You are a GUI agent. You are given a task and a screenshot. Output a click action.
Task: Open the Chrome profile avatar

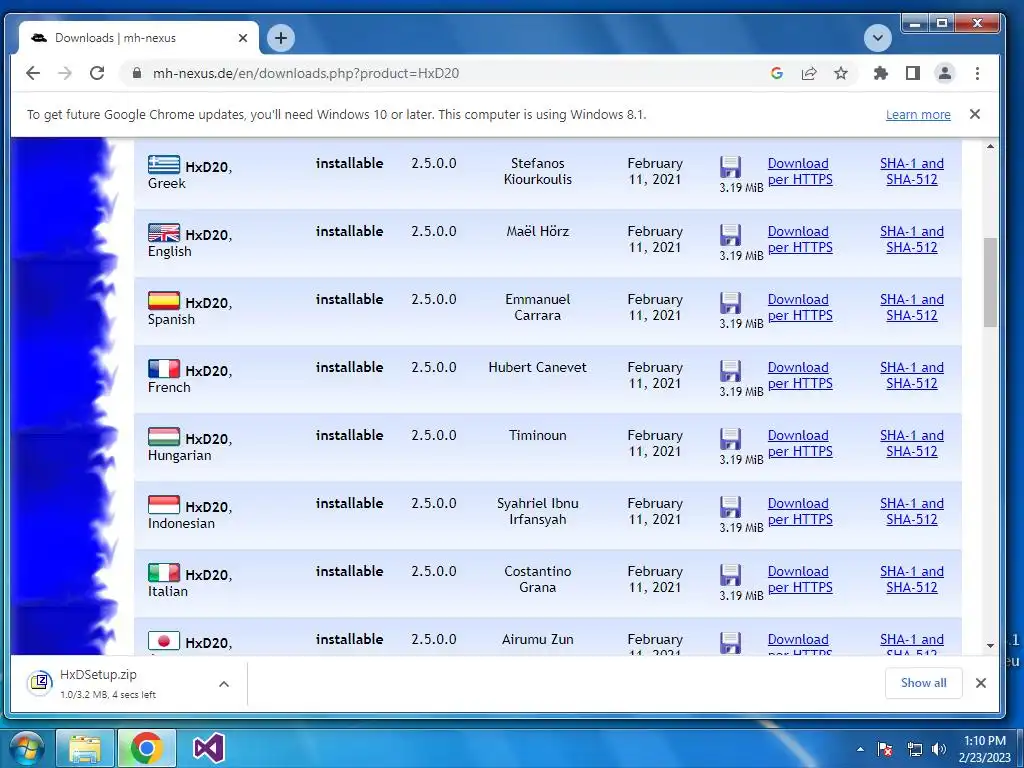click(x=944, y=73)
